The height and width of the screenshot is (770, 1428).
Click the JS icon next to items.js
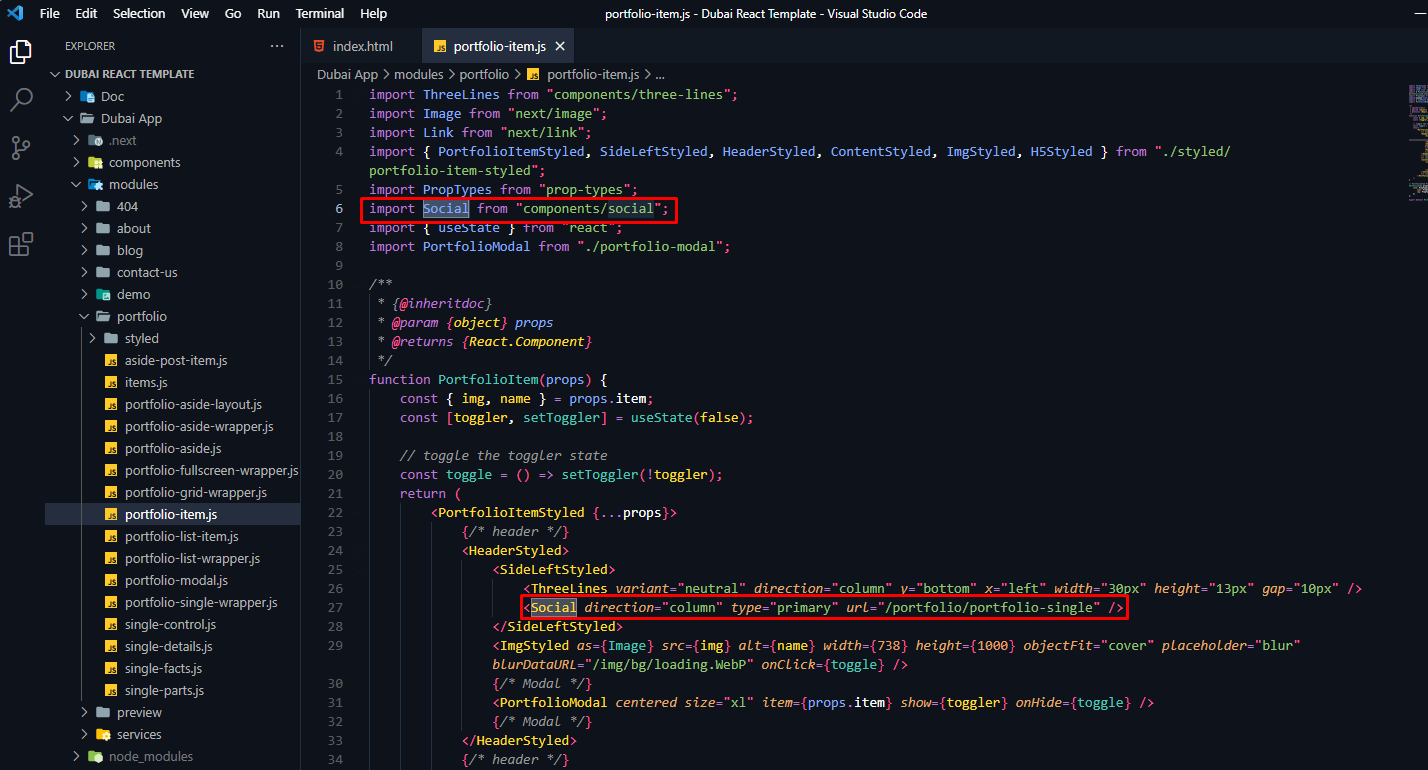(111, 382)
